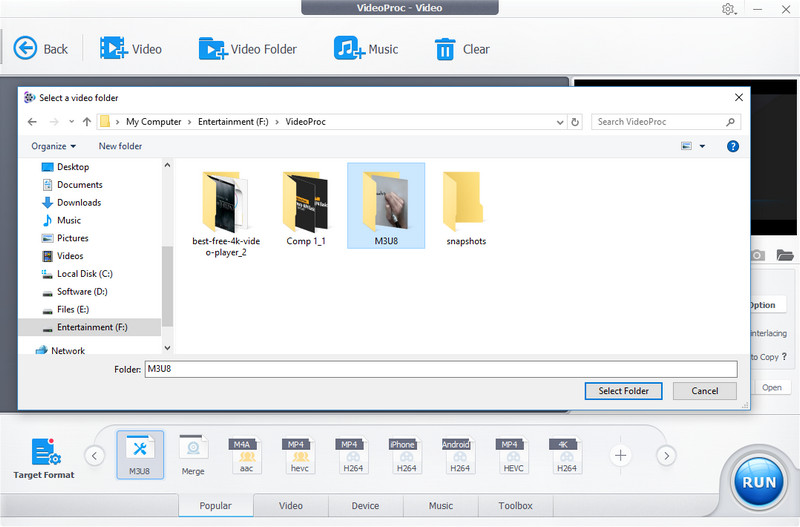Focus the Folder name input field

tap(441, 369)
